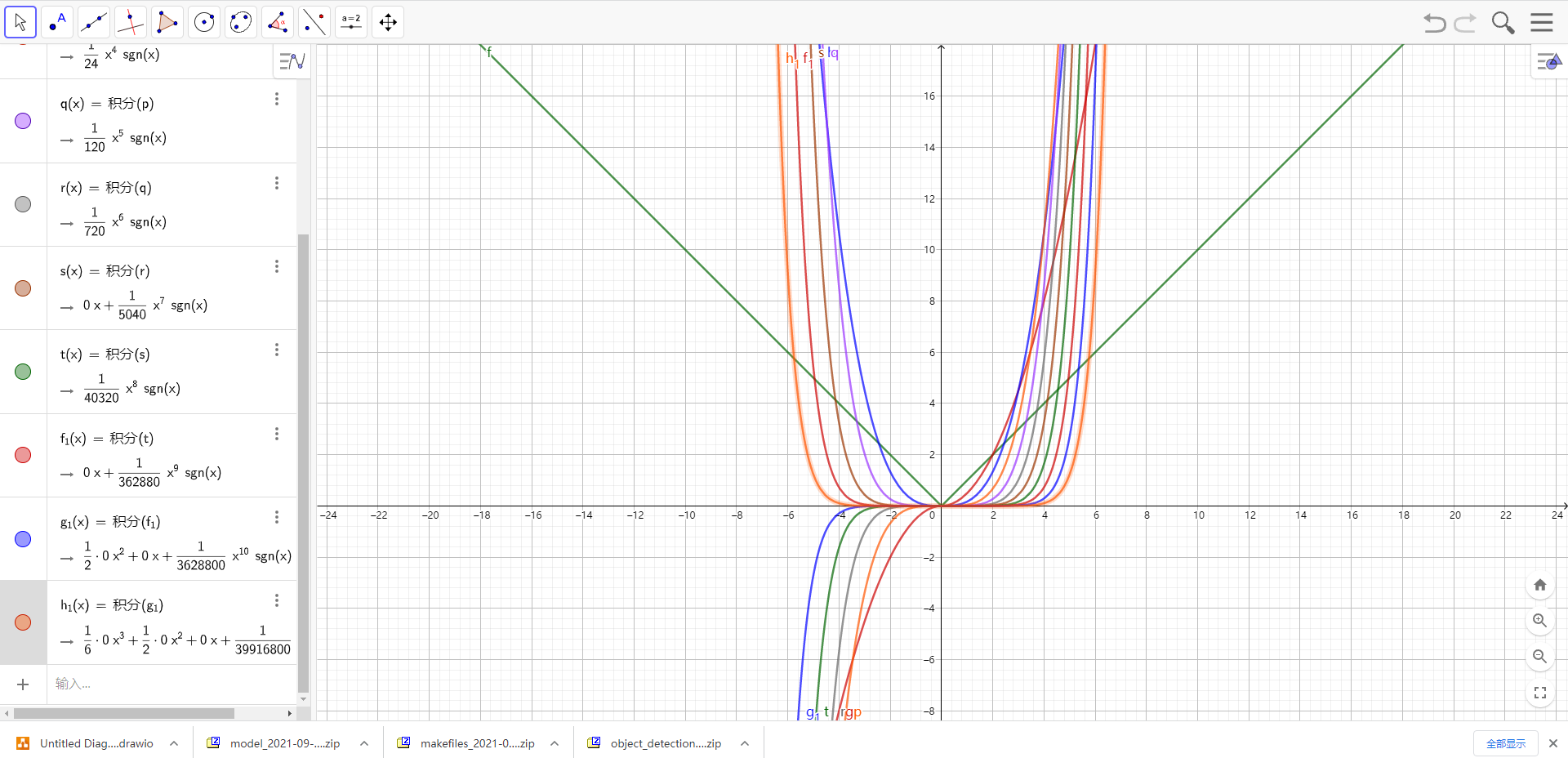1568x758 pixels.
Task: Open options menu for q(x) row
Action: [x=277, y=99]
